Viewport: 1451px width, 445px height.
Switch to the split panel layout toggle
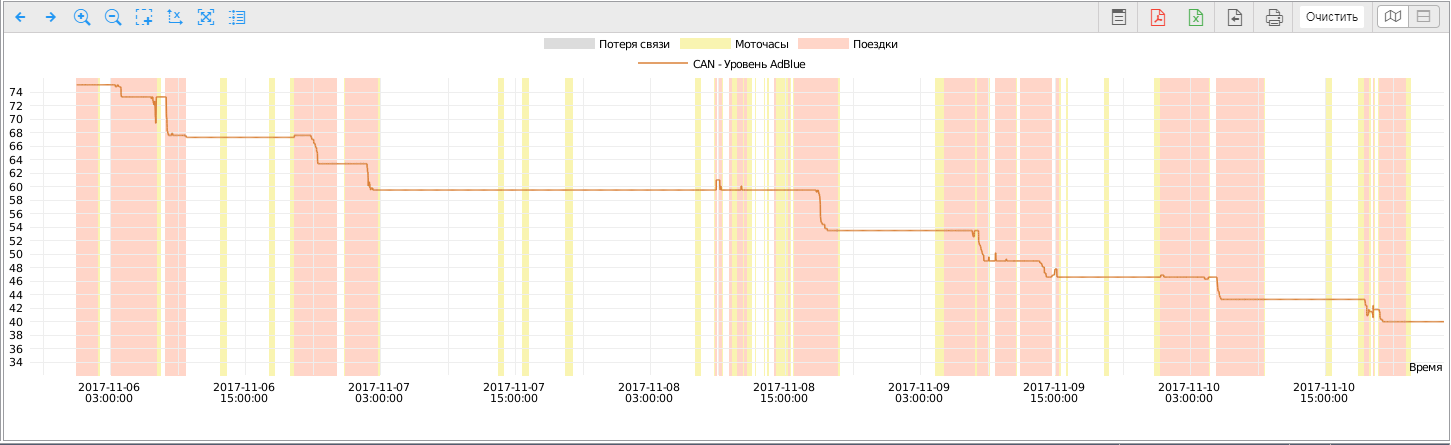pyautogui.click(x=1421, y=16)
